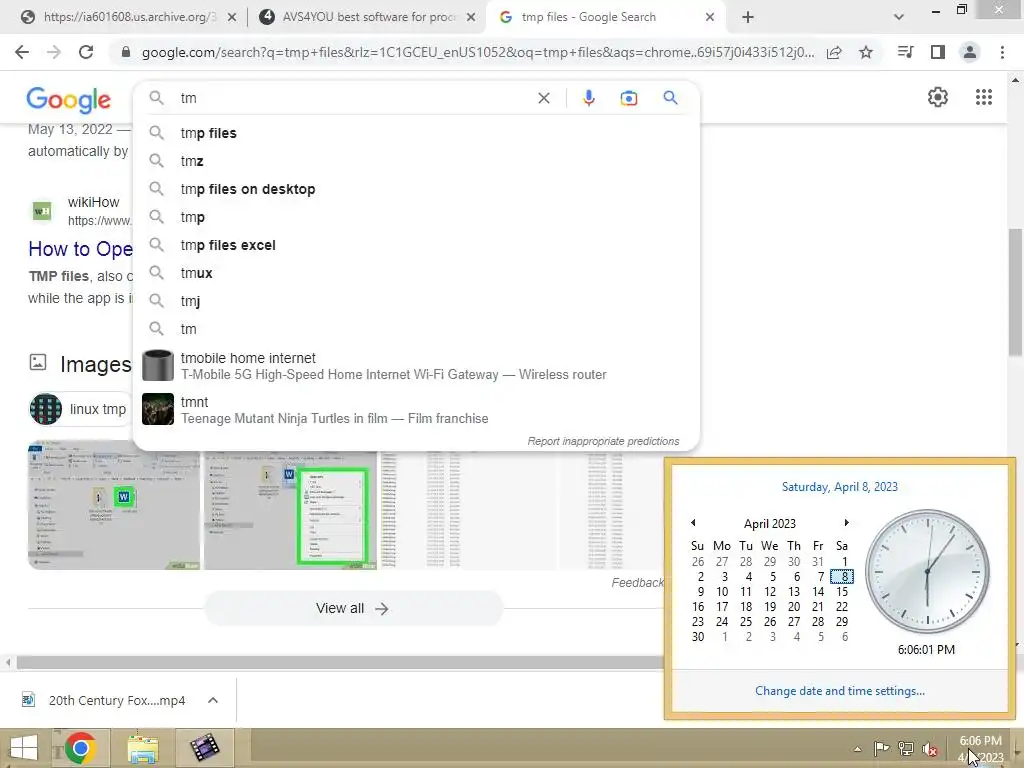Open File Explorer from the taskbar
The height and width of the screenshot is (768, 1024).
coord(142,748)
